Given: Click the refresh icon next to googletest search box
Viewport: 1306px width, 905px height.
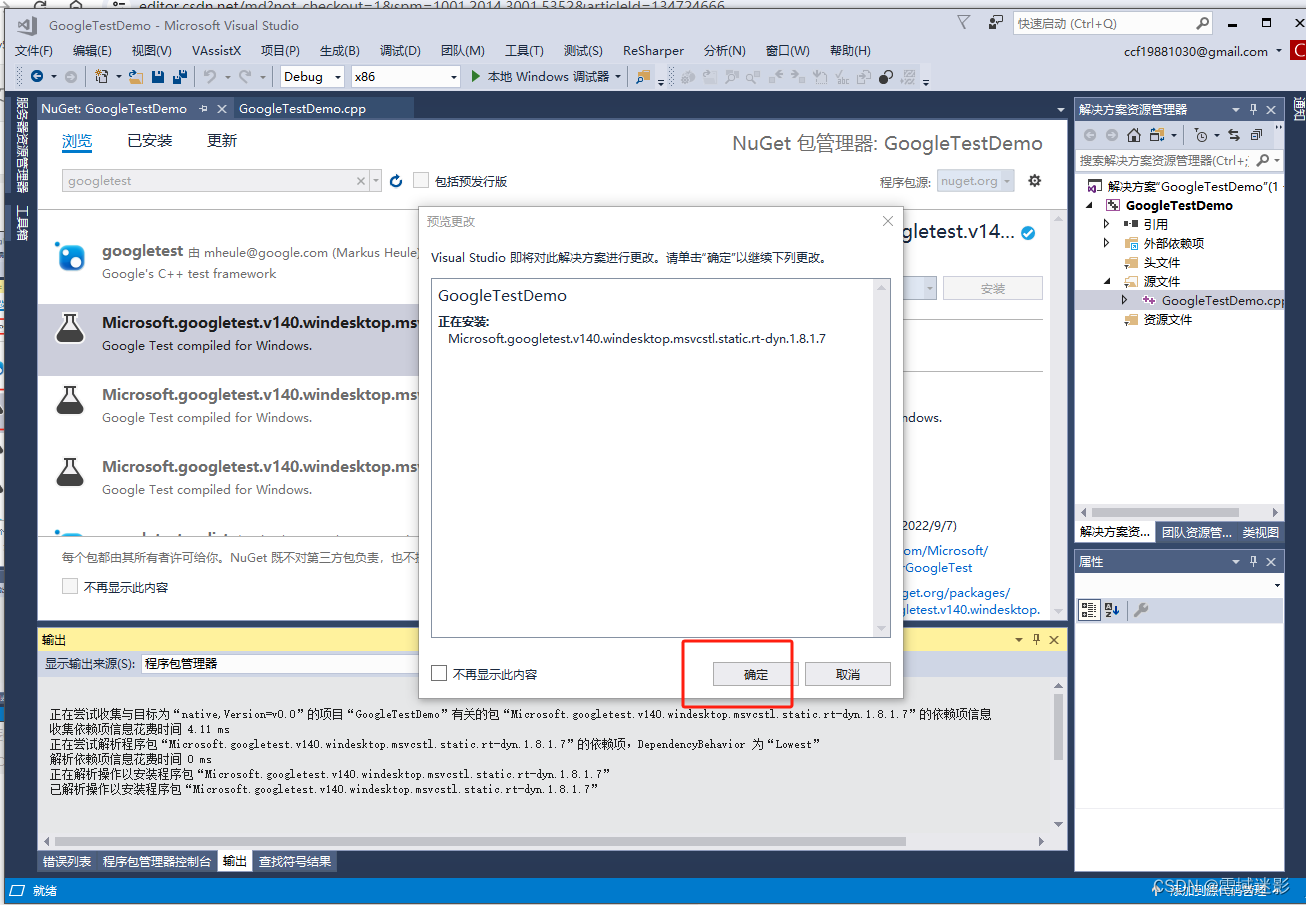Looking at the screenshot, I should [x=396, y=181].
